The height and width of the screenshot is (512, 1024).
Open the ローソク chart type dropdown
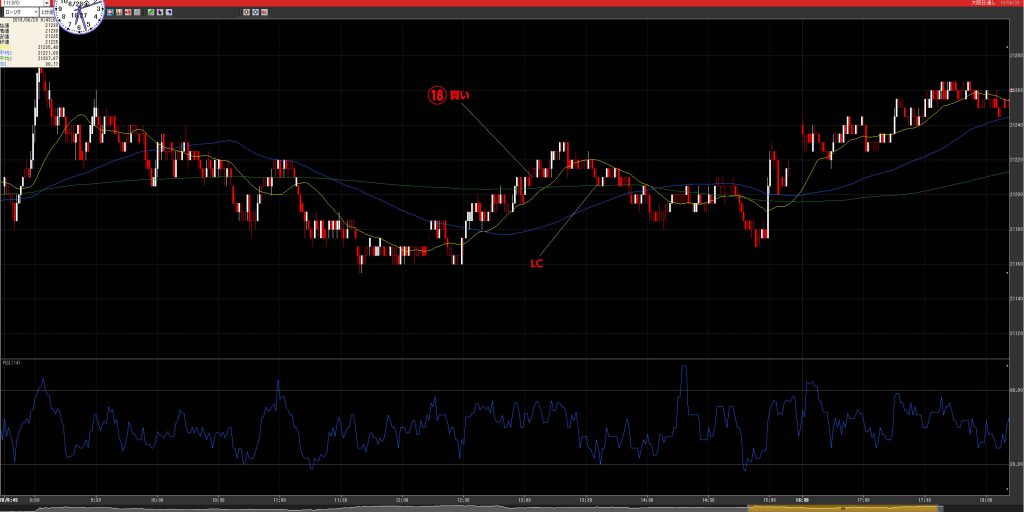(21, 12)
